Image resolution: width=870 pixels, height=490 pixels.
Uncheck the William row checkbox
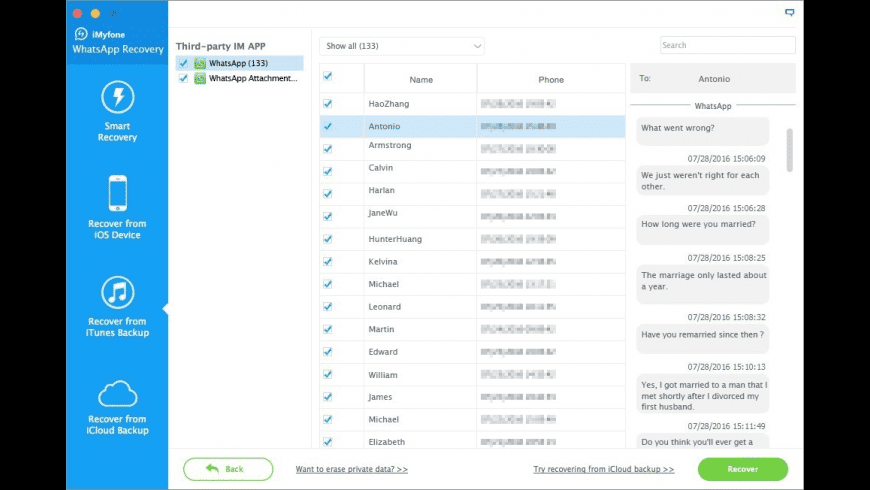coord(327,375)
